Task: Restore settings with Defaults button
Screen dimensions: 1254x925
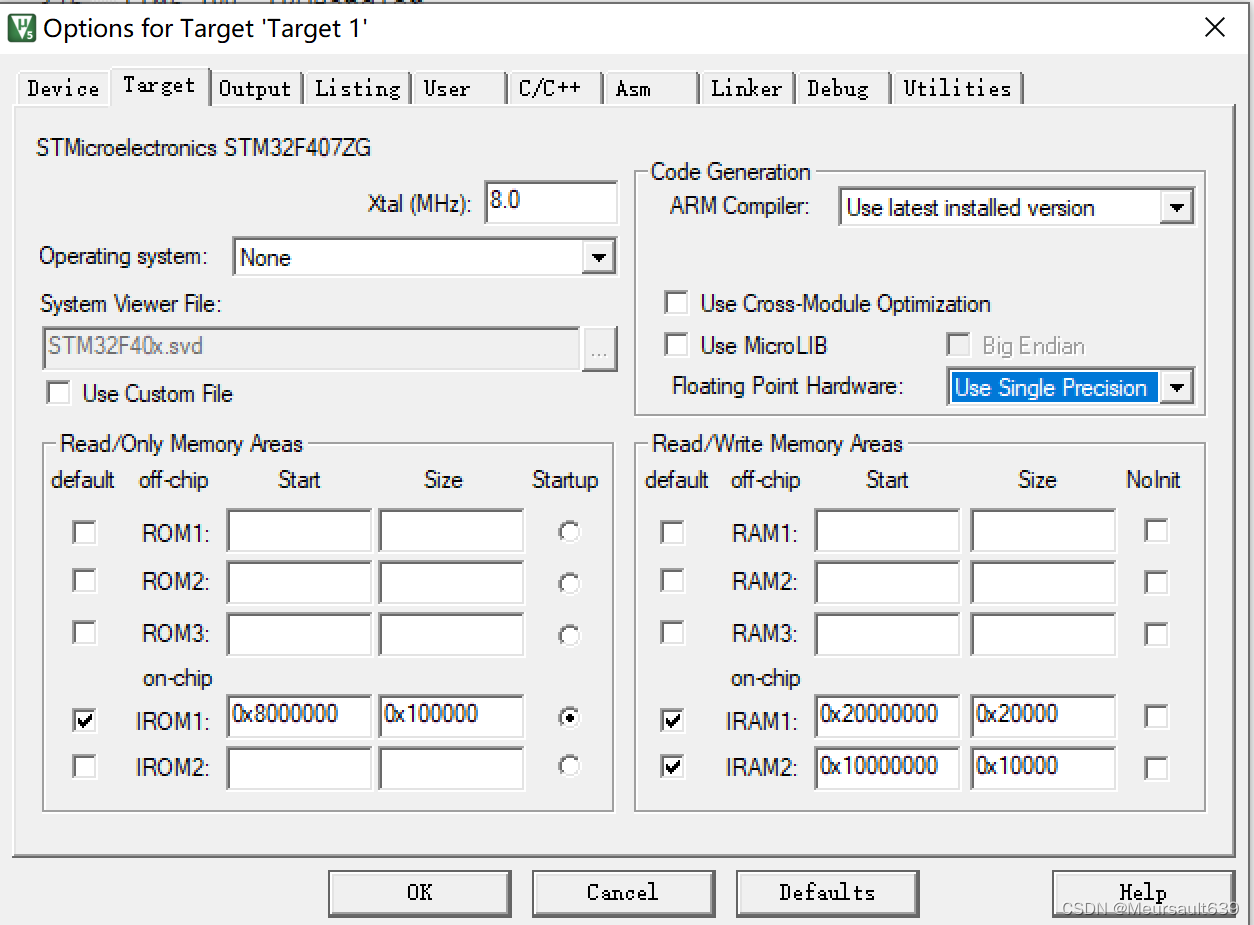Action: (827, 892)
